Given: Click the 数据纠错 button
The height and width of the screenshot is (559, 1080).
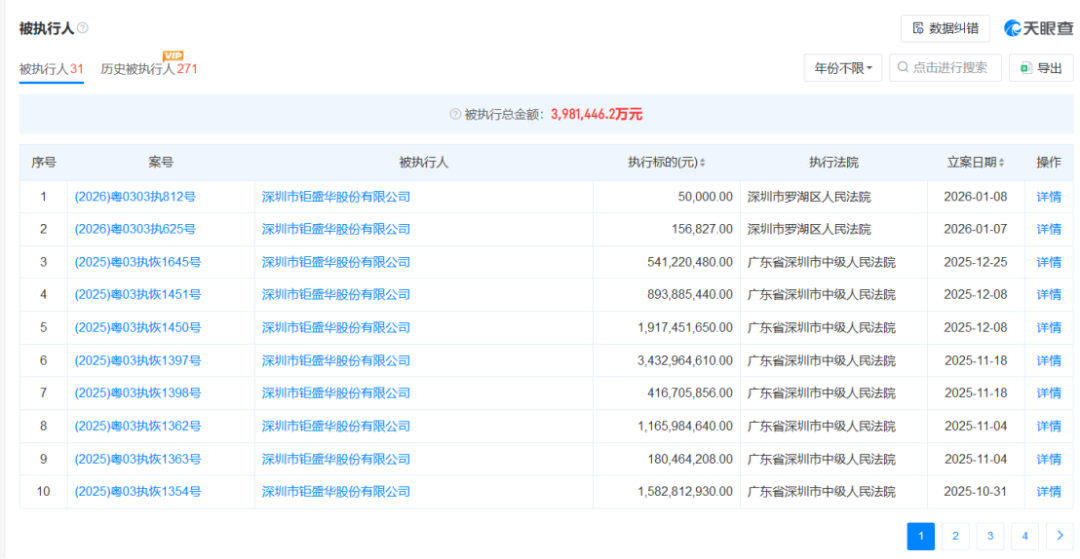Looking at the screenshot, I should click(945, 28).
